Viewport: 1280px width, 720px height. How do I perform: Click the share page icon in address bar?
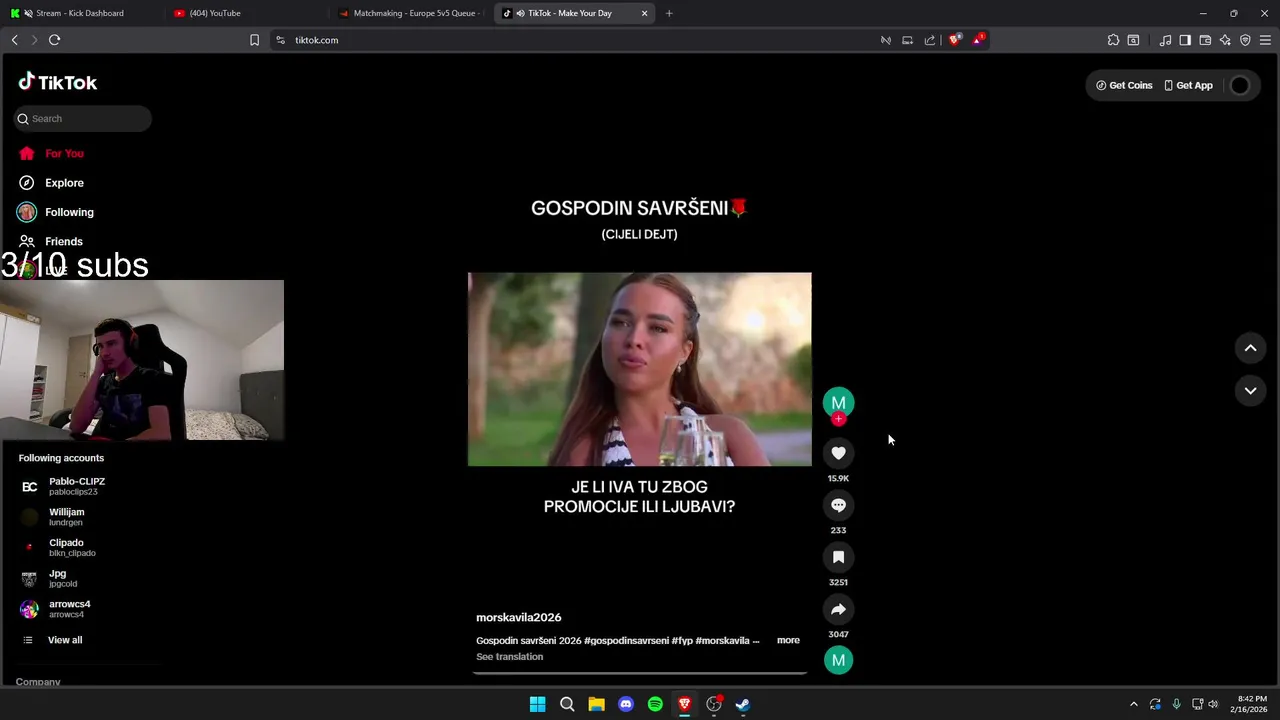click(x=930, y=40)
